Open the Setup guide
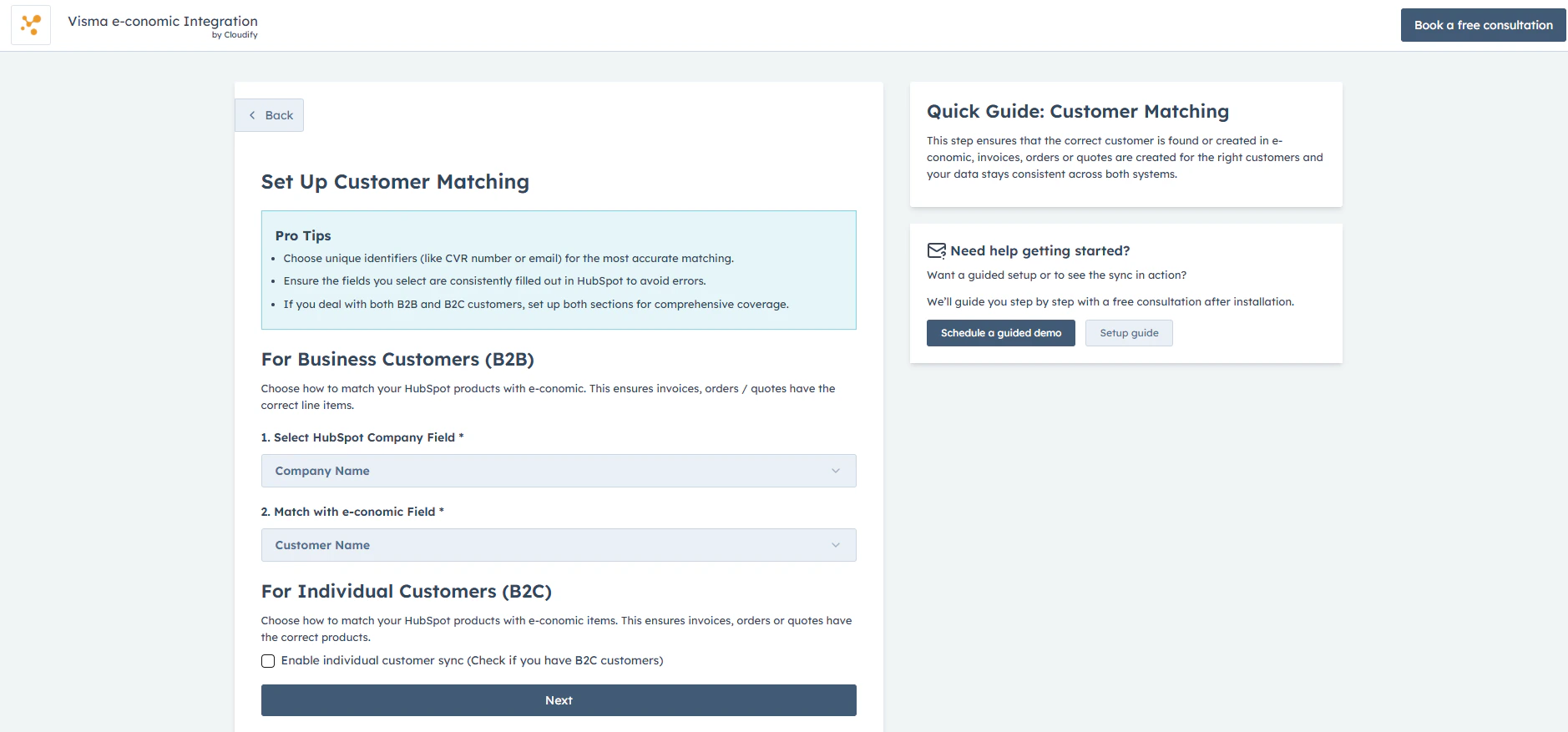Image resolution: width=1568 pixels, height=732 pixels. point(1129,333)
